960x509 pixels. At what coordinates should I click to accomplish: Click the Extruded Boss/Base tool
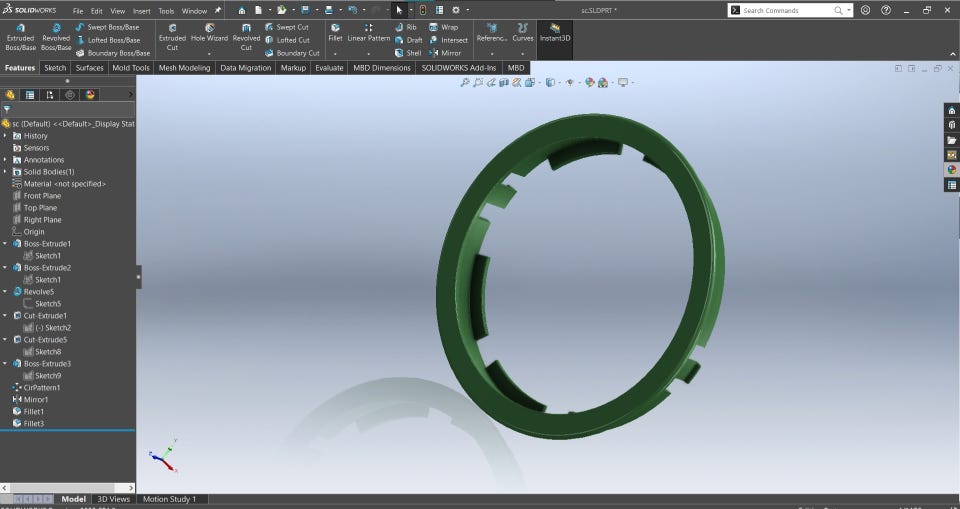pyautogui.click(x=20, y=37)
